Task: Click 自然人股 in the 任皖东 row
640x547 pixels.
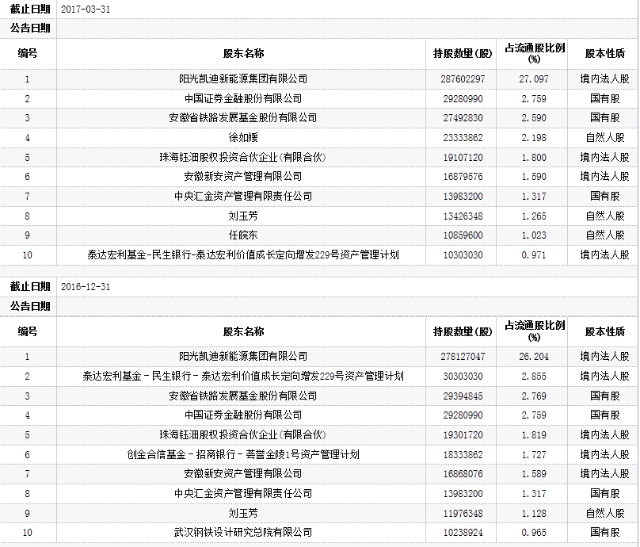Action: (605, 235)
